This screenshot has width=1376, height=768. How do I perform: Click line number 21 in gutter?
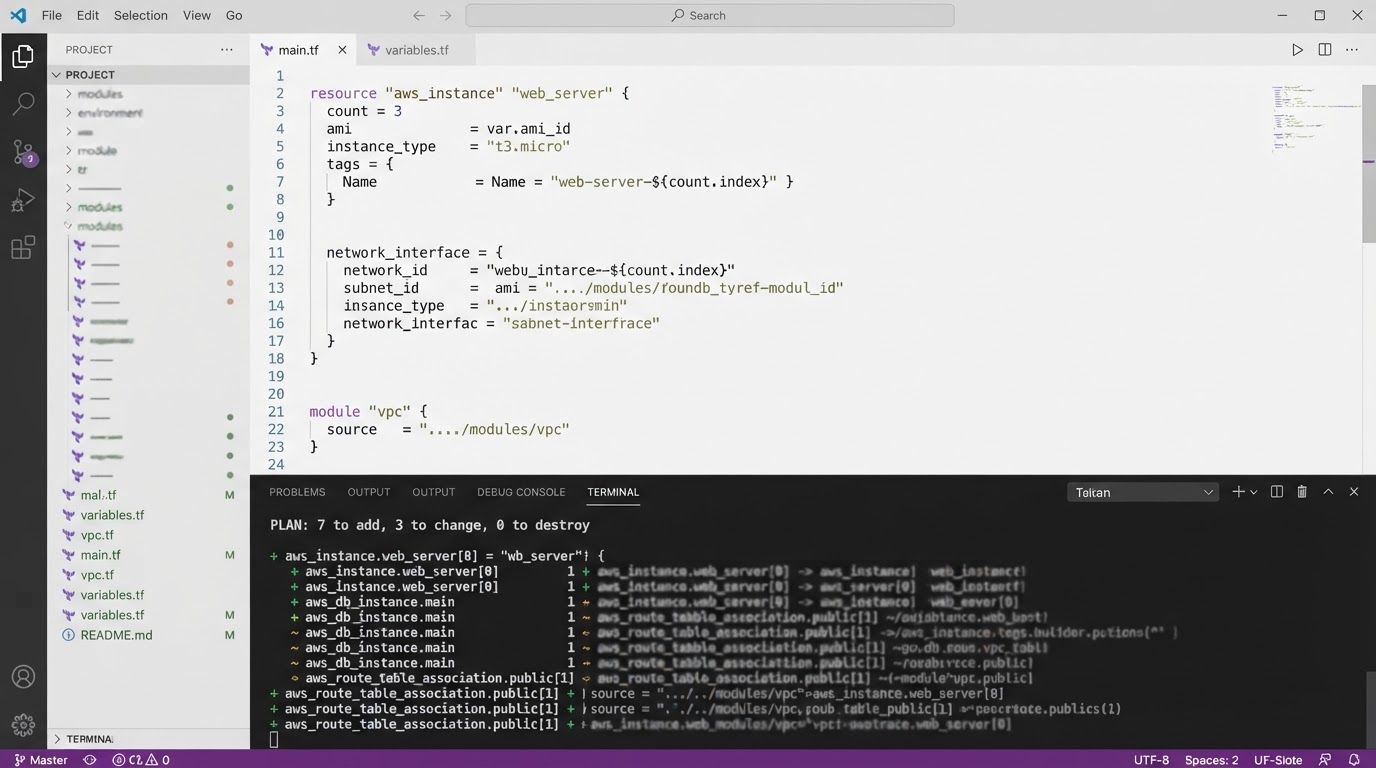[x=276, y=411]
